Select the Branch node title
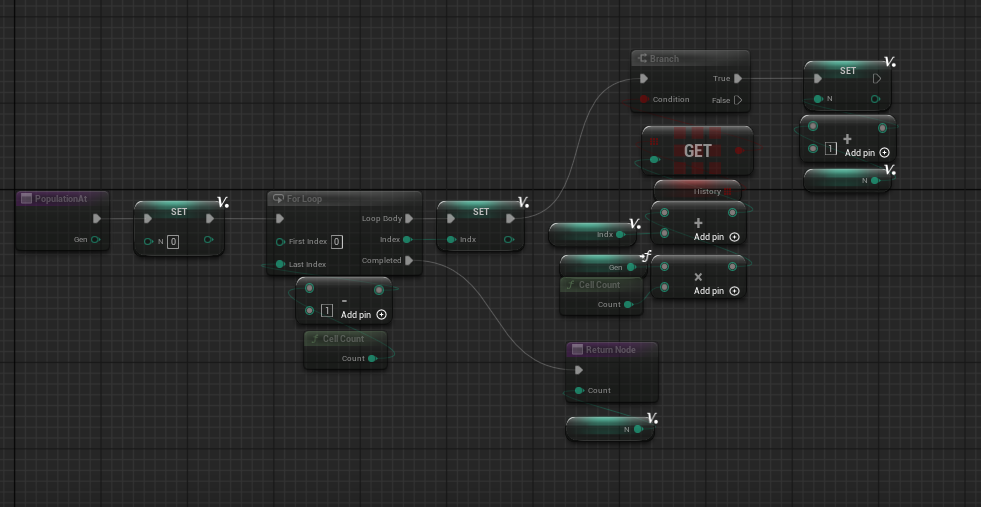The width and height of the screenshot is (981, 507). [x=664, y=59]
